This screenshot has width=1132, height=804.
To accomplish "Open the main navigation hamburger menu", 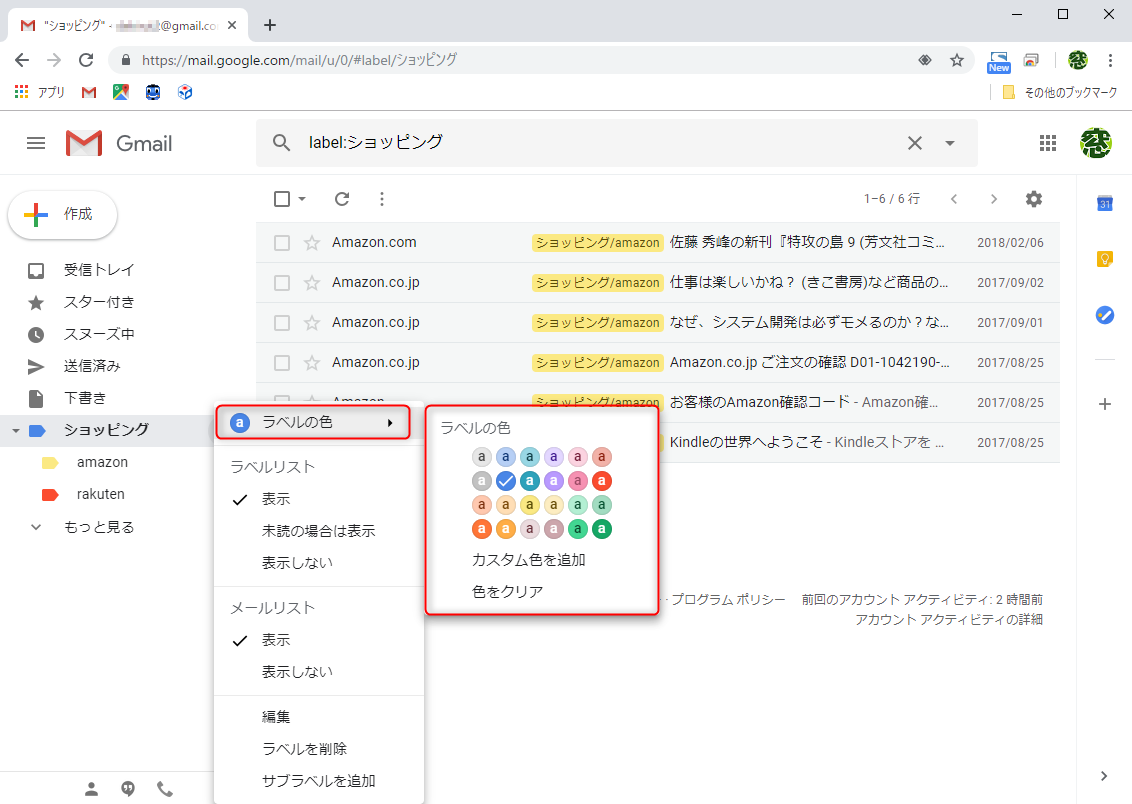I will click(x=36, y=143).
